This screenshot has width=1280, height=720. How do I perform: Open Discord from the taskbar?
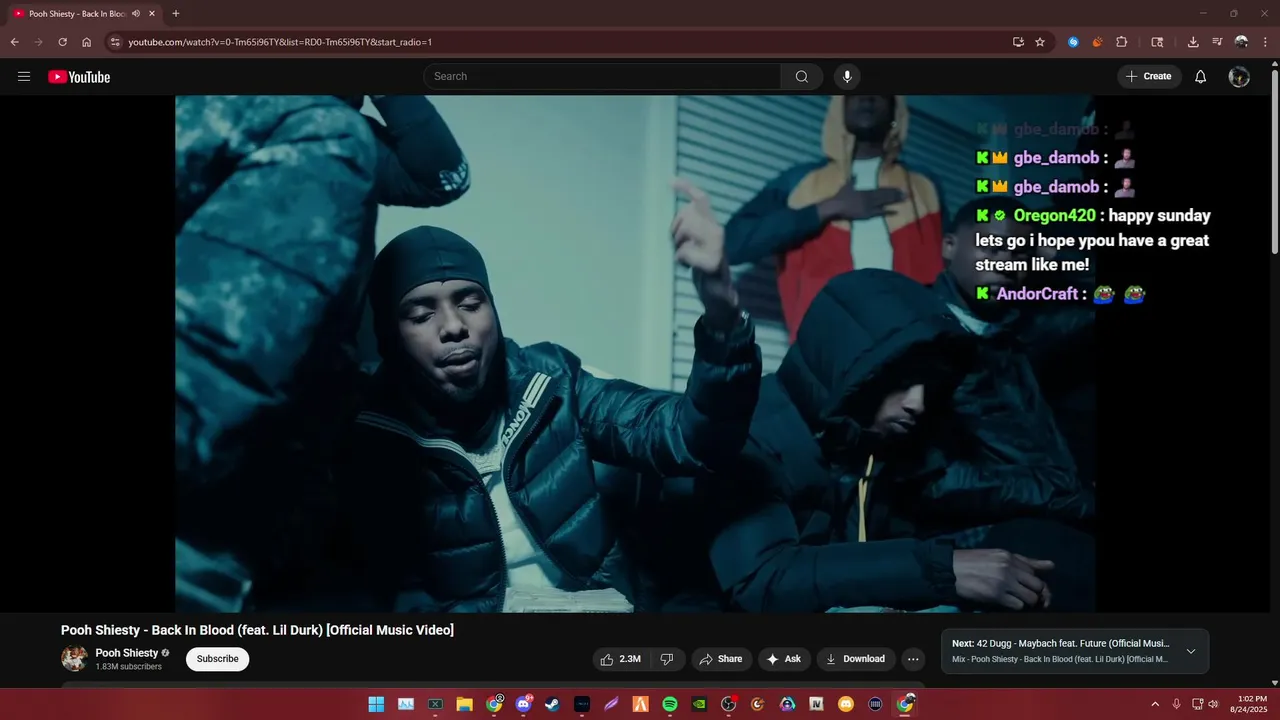point(523,704)
